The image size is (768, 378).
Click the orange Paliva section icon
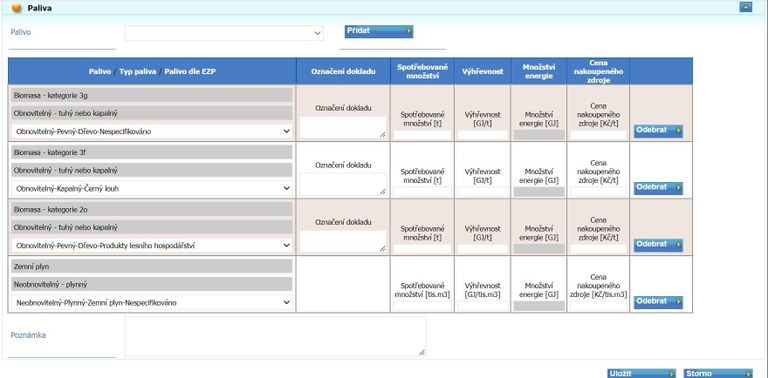click(x=16, y=8)
